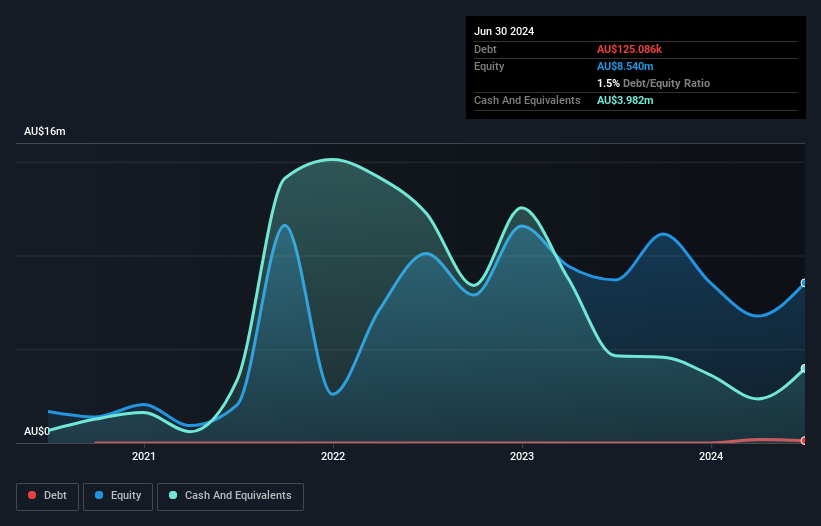This screenshot has height=526, width=821.
Task: Click the AU$3.982m cash value
Action: click(625, 100)
